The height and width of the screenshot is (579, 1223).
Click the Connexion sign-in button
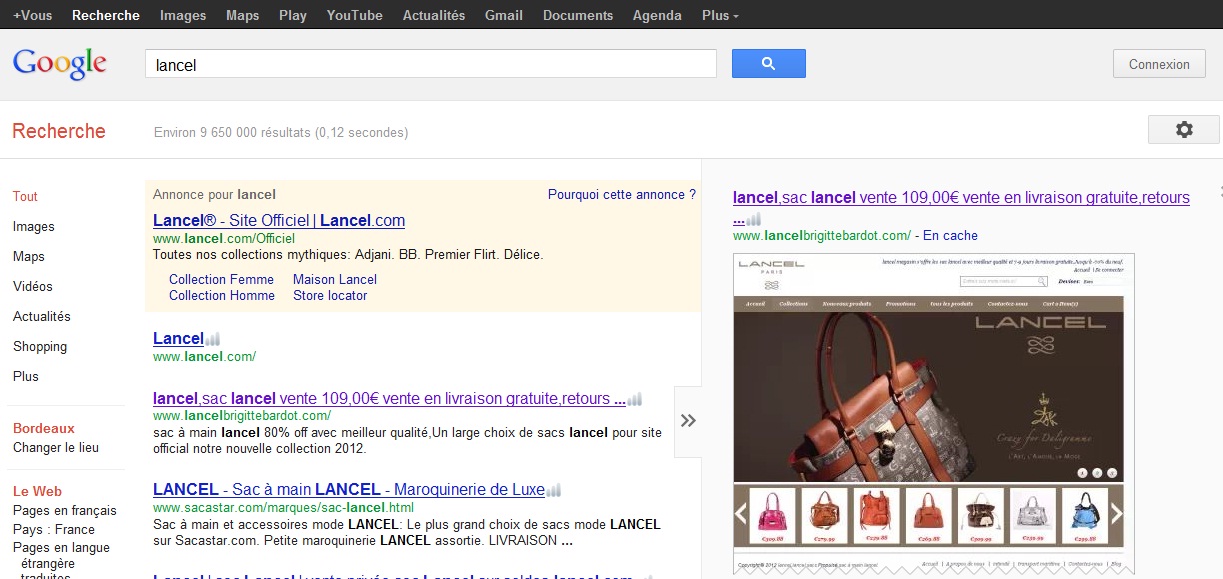pyautogui.click(x=1159, y=64)
